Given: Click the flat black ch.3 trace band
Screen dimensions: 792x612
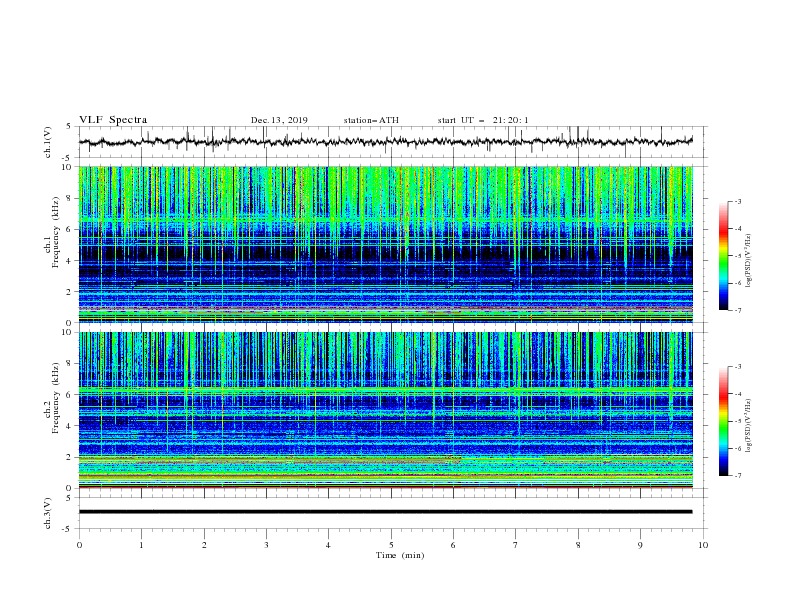Looking at the screenshot, I should coord(385,512).
